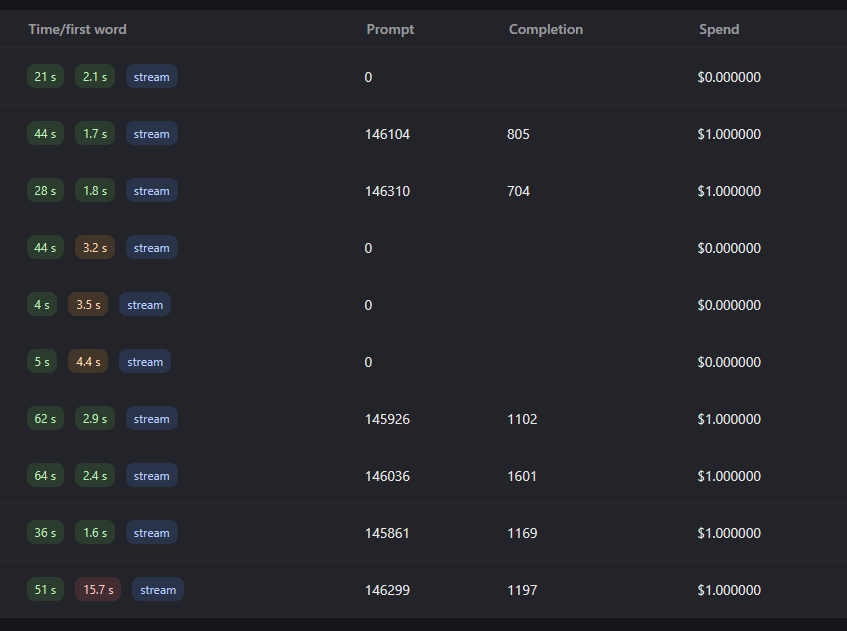Select the completion count 704
Image resolution: width=847 pixels, height=631 pixels.
pos(518,191)
